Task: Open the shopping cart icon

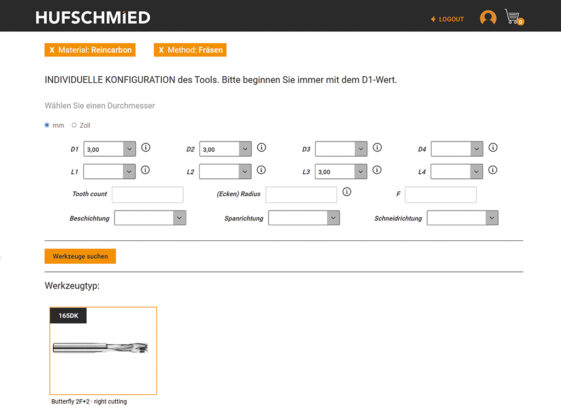Action: 514,17
